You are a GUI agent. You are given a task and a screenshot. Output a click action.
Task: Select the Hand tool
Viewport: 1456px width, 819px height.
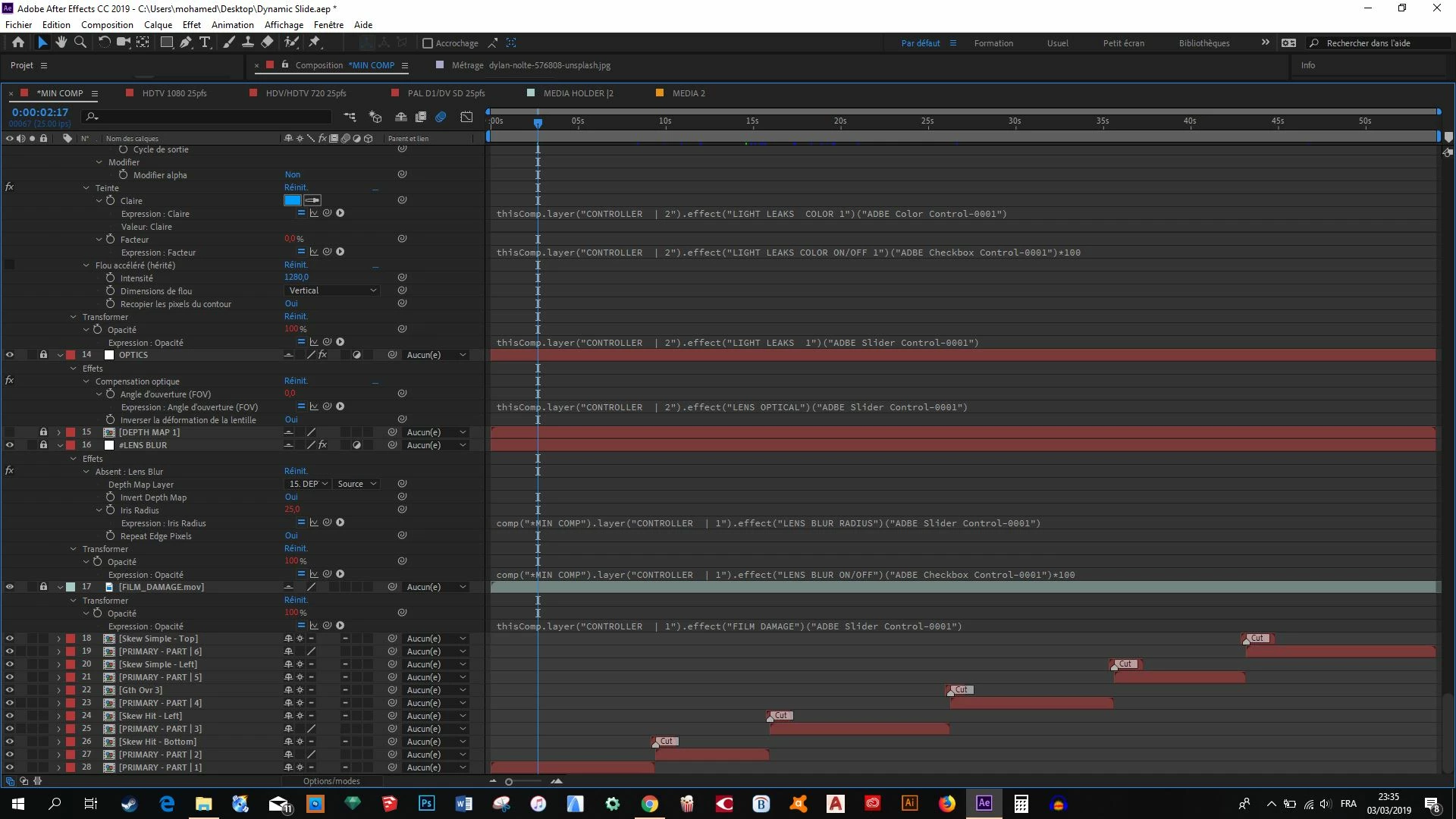[61, 42]
